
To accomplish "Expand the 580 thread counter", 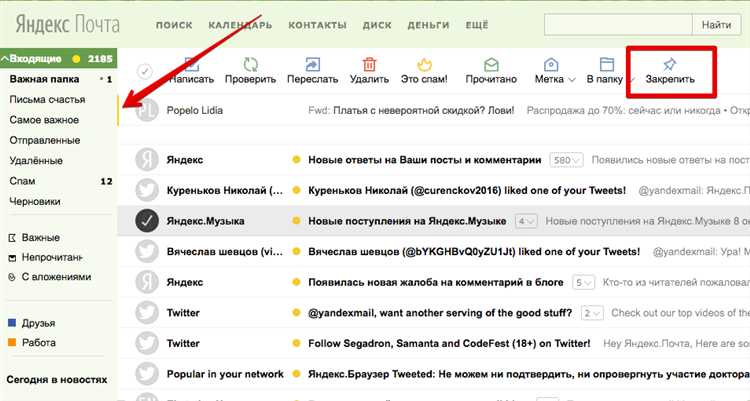I will point(566,160).
